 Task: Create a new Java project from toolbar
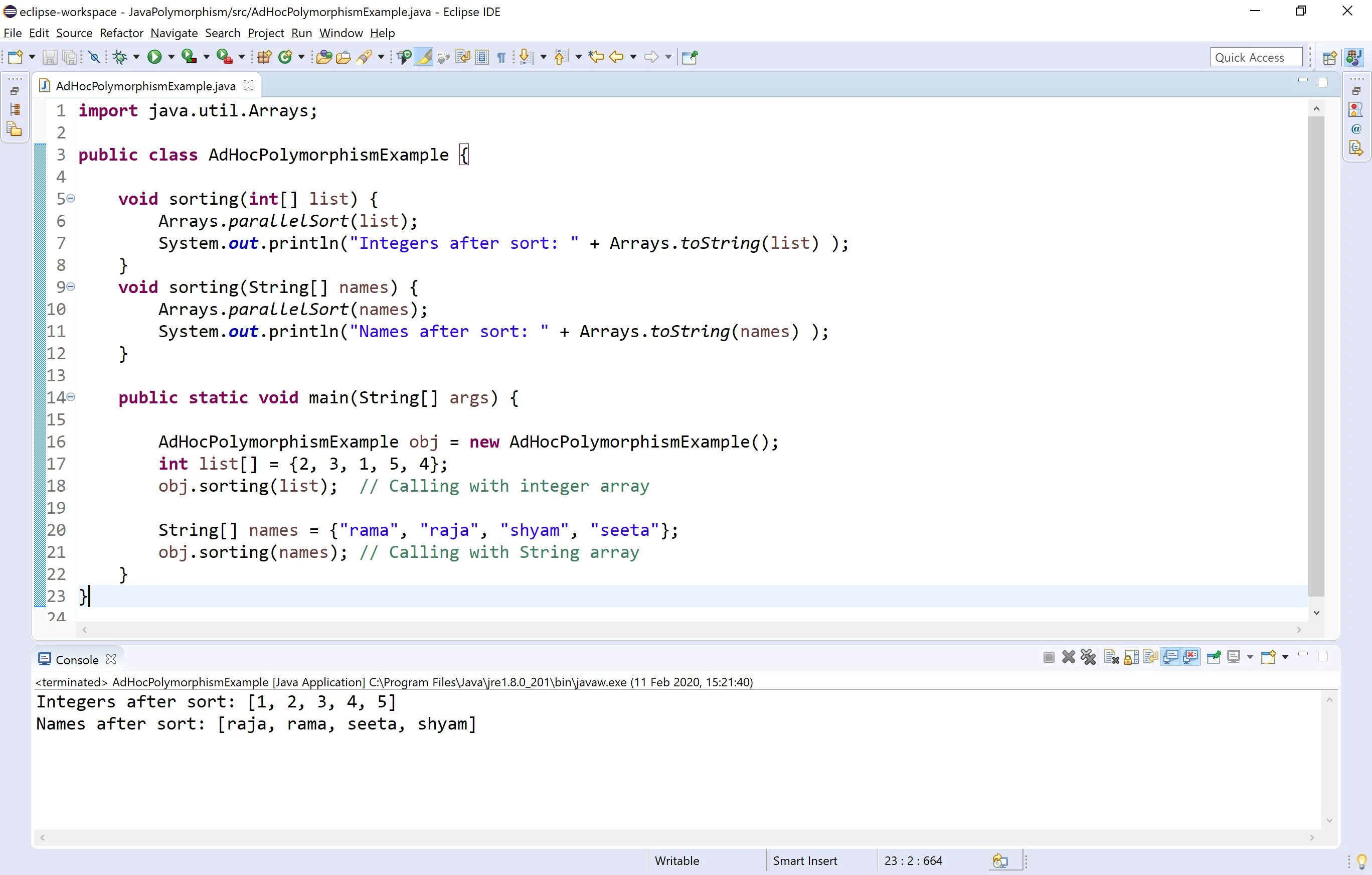coord(263,56)
